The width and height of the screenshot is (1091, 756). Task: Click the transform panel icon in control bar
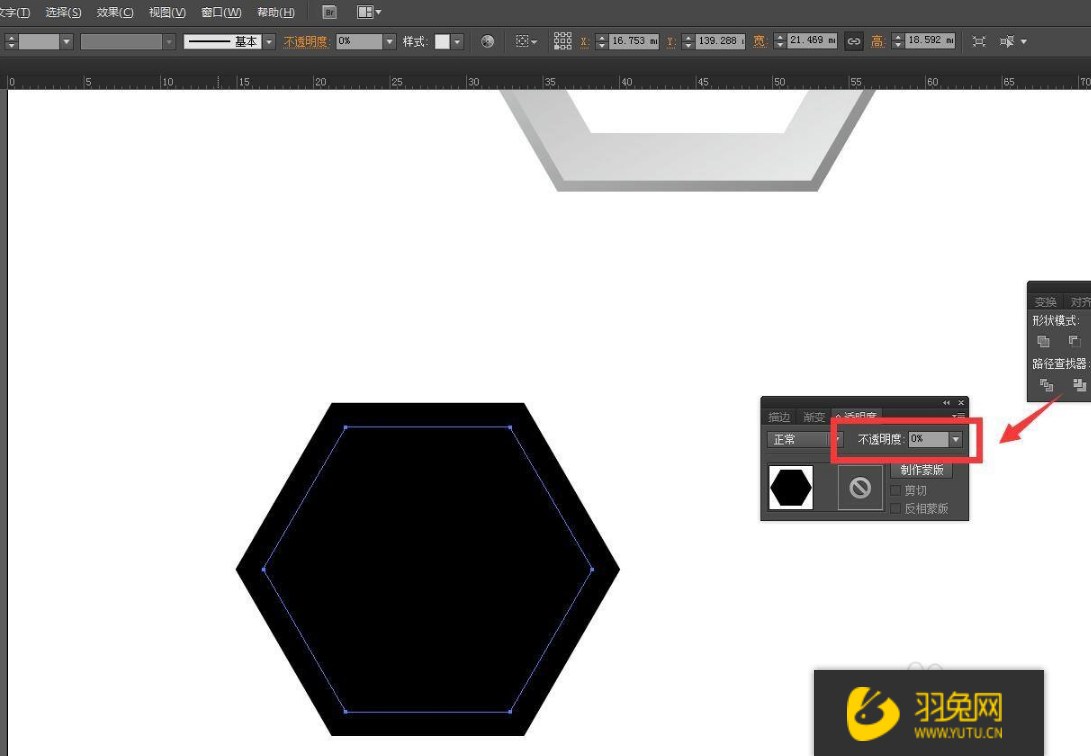click(979, 42)
